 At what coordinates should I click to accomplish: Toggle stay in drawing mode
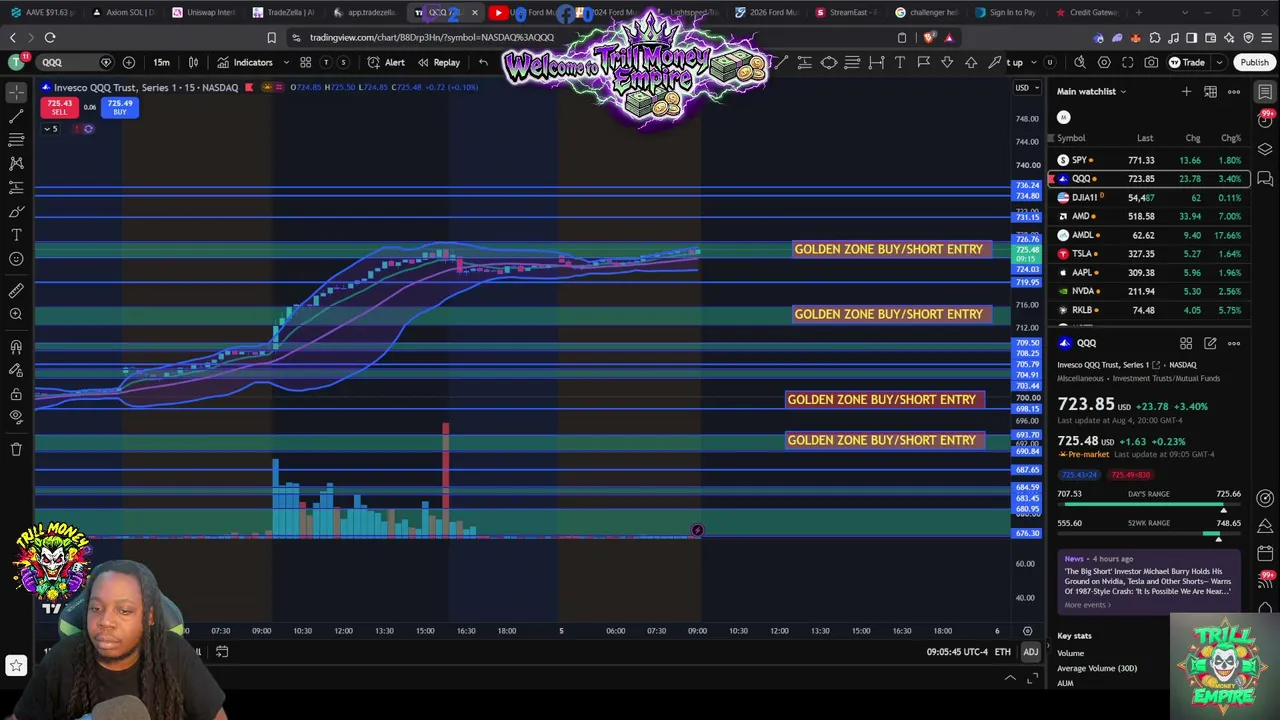tap(16, 371)
